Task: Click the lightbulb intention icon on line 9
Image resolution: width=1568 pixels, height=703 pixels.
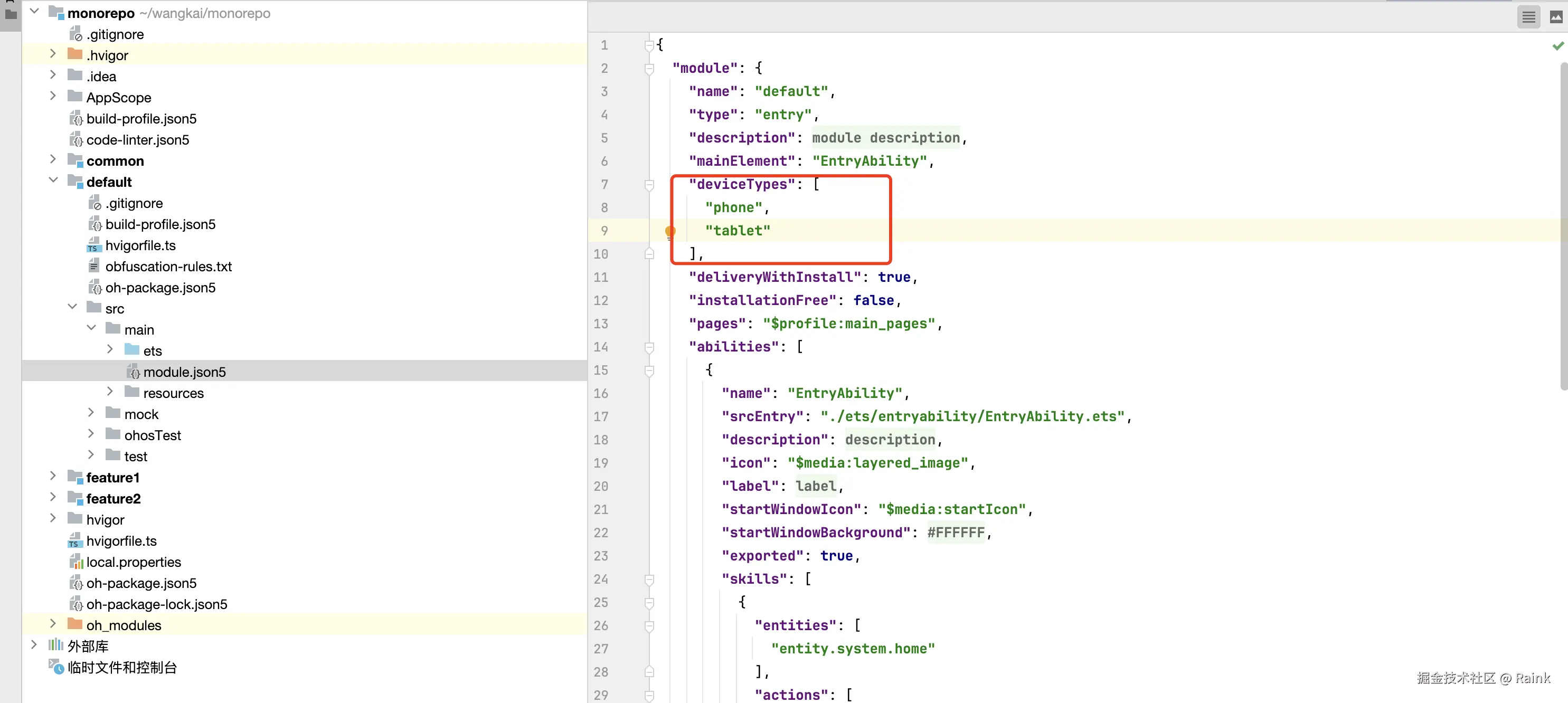Action: click(669, 231)
